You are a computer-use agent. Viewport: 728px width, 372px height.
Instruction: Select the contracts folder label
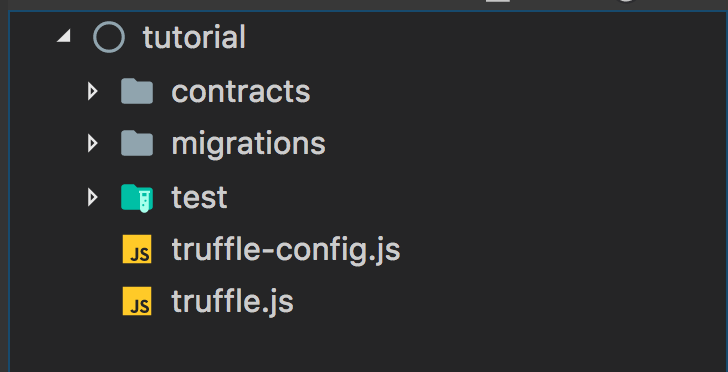click(241, 91)
